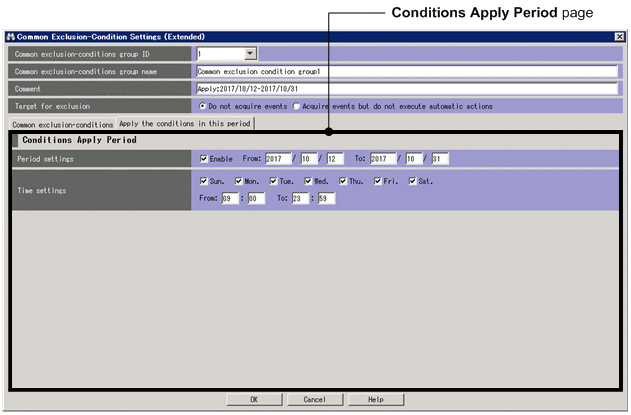The image size is (631, 415).
Task: Select Acquire events but no automatic actions
Action: click(296, 105)
